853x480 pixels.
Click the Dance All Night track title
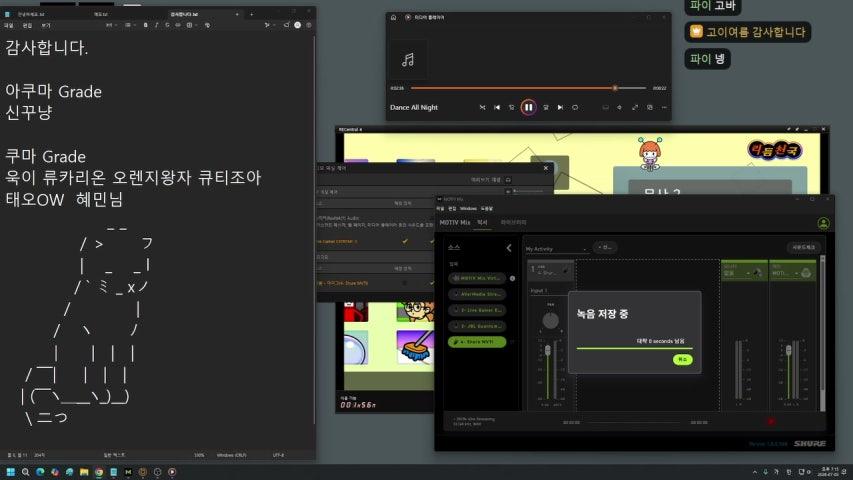pos(414,108)
